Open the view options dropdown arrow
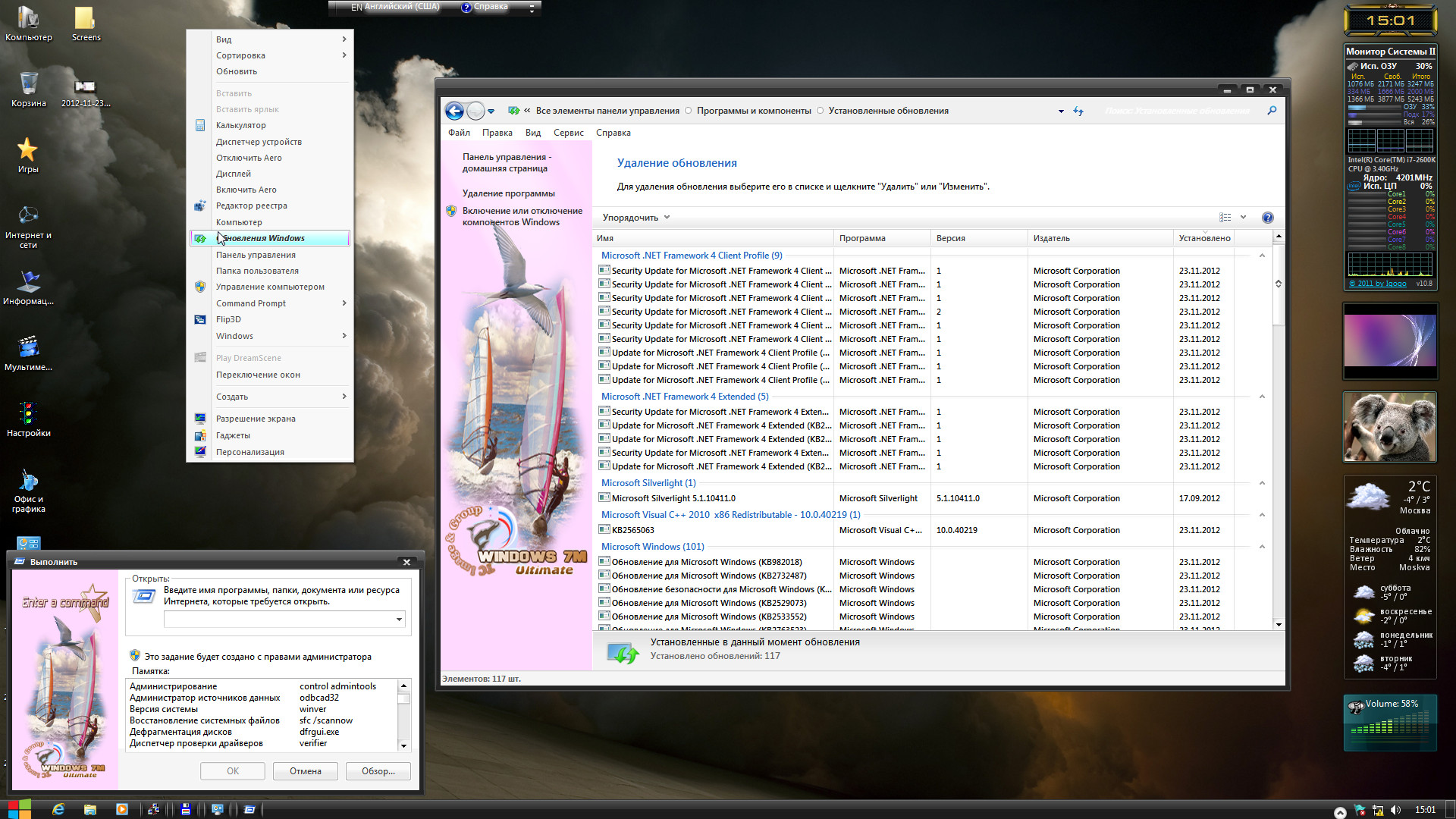 (1243, 218)
